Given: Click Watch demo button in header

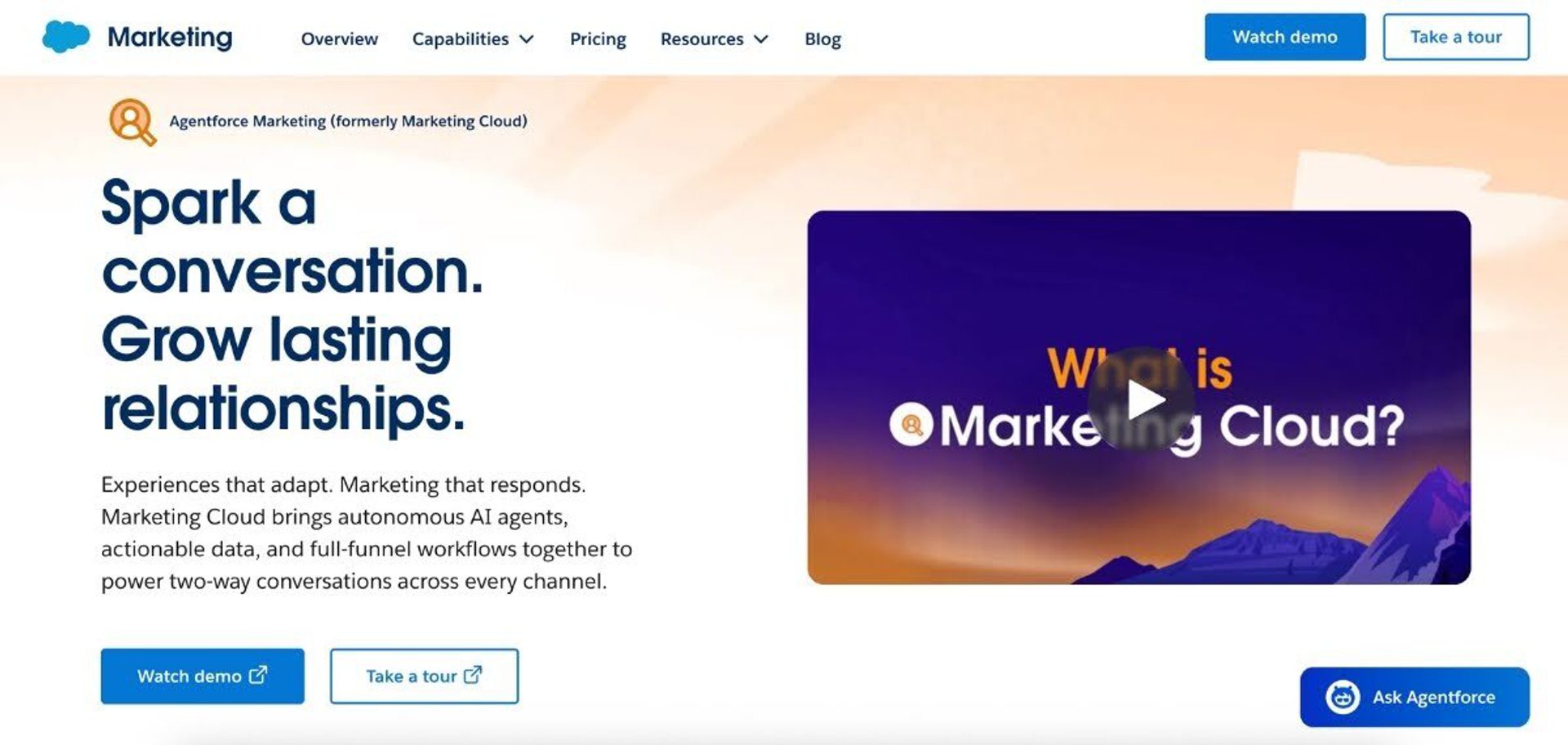Looking at the screenshot, I should [x=1285, y=37].
